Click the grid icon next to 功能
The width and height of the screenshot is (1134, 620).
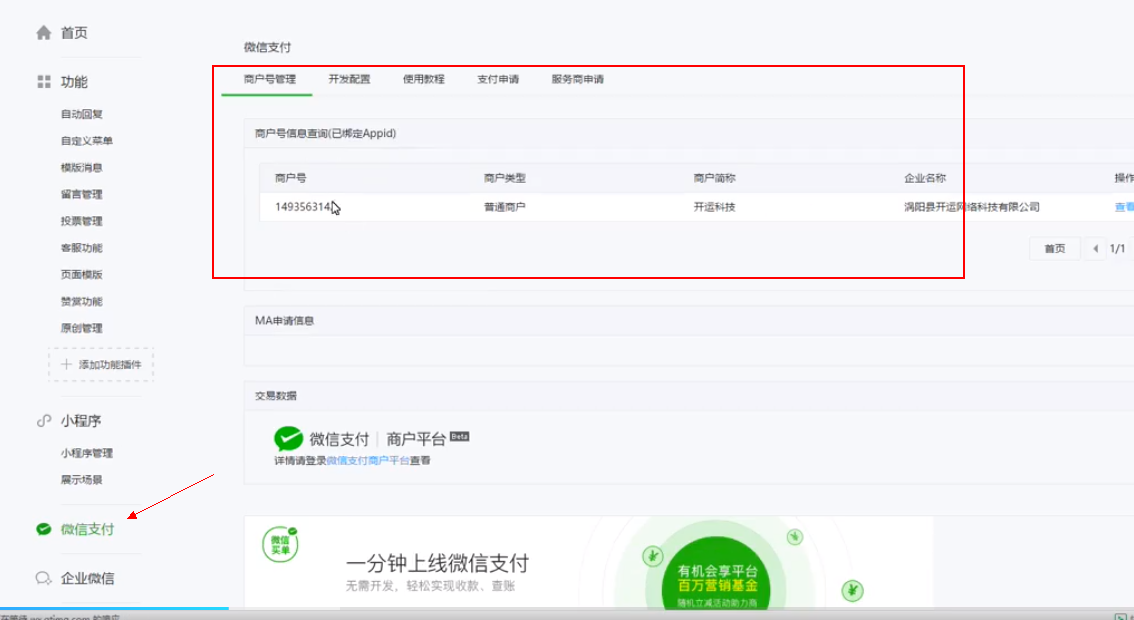[x=44, y=82]
